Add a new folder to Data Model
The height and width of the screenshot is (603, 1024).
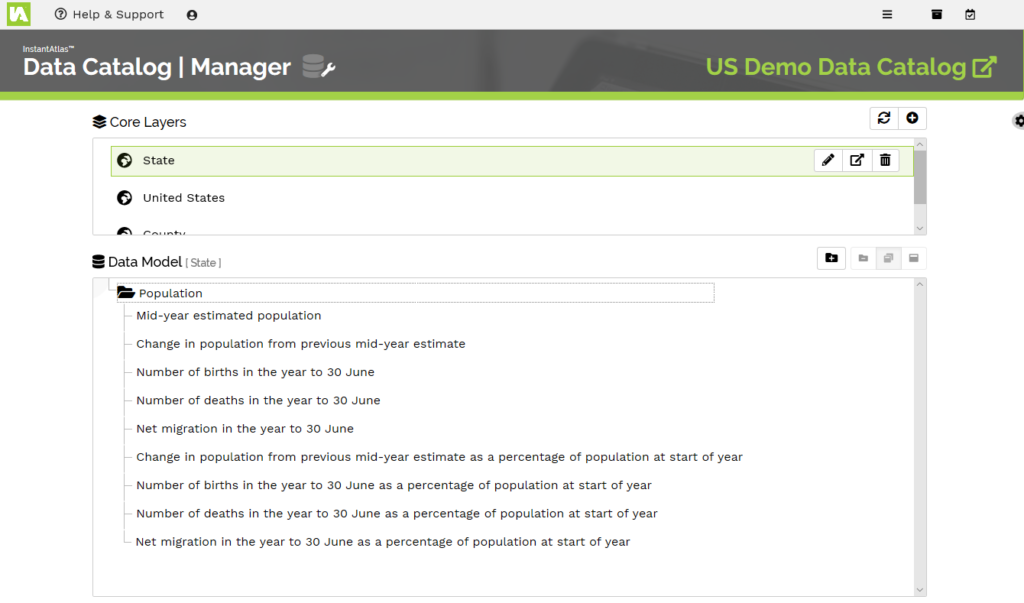pyautogui.click(x=831, y=258)
